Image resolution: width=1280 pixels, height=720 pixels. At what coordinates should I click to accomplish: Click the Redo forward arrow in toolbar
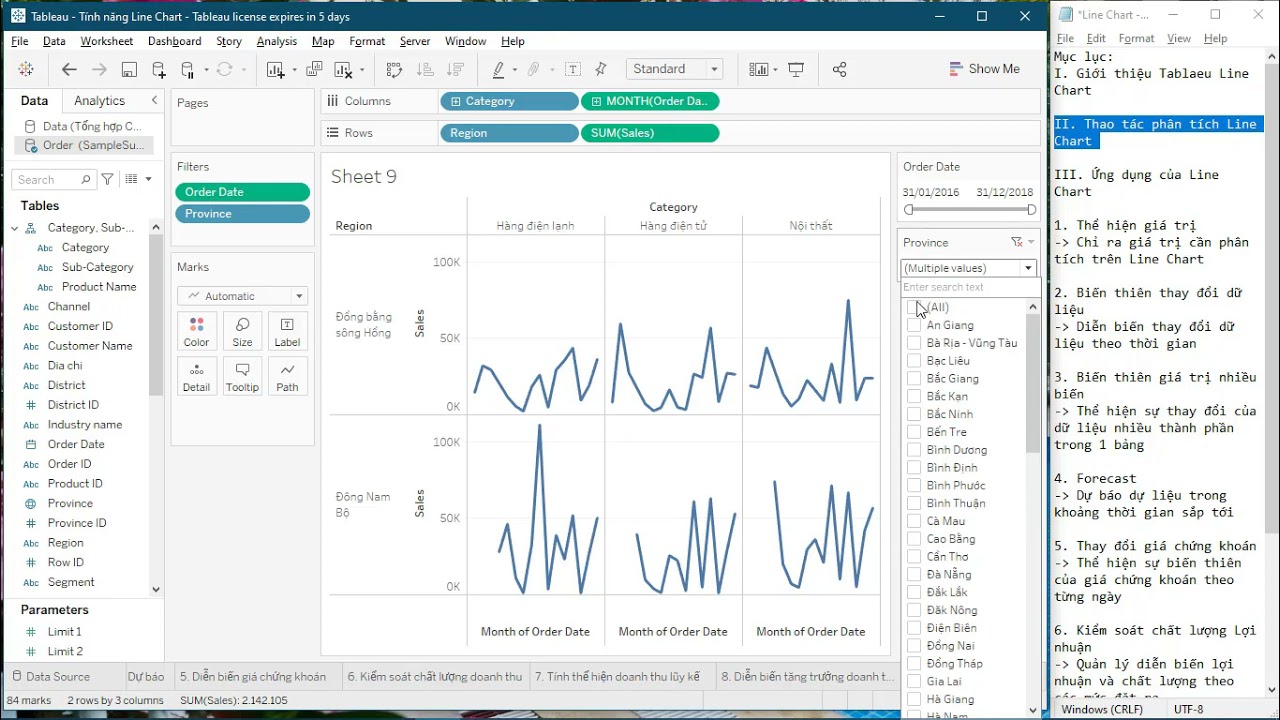pyautogui.click(x=99, y=69)
